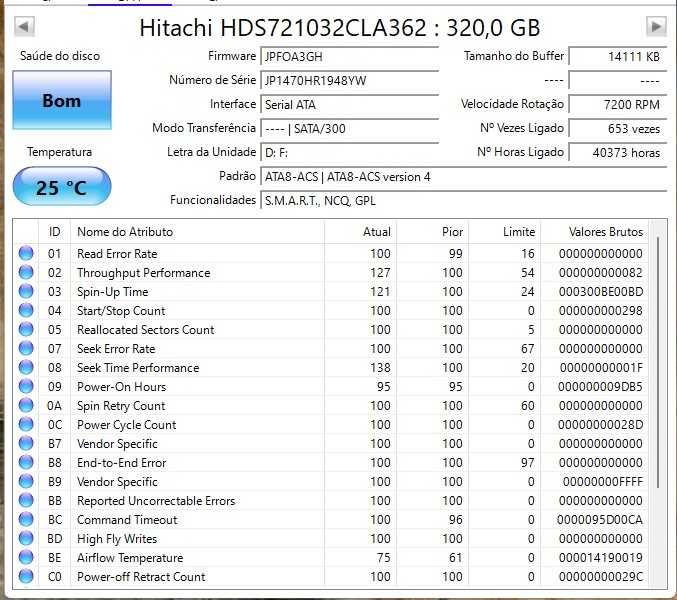Click the status icon for Seek Error Rate
Screen dimensions: 677x600
tap(26, 348)
